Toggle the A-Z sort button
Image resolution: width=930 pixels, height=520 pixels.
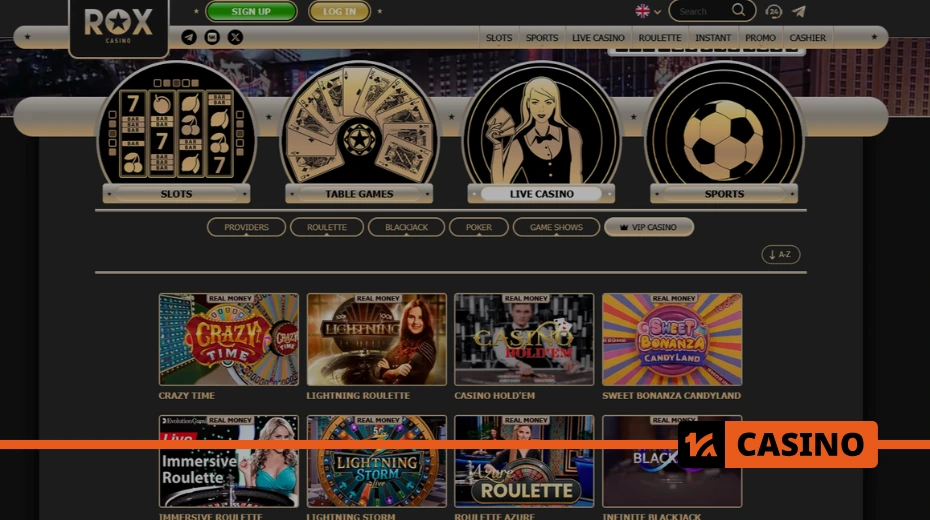tap(781, 254)
